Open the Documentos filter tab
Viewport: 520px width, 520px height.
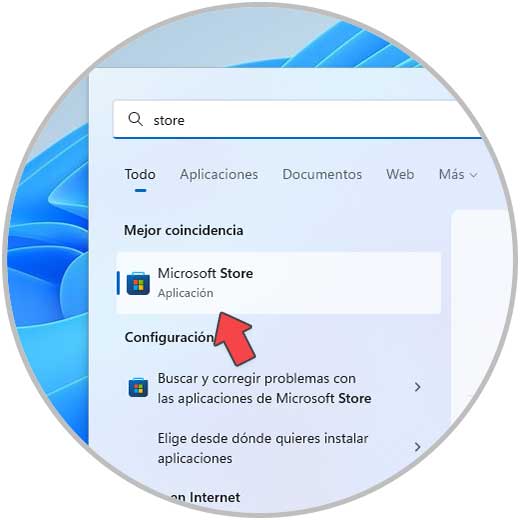(322, 174)
